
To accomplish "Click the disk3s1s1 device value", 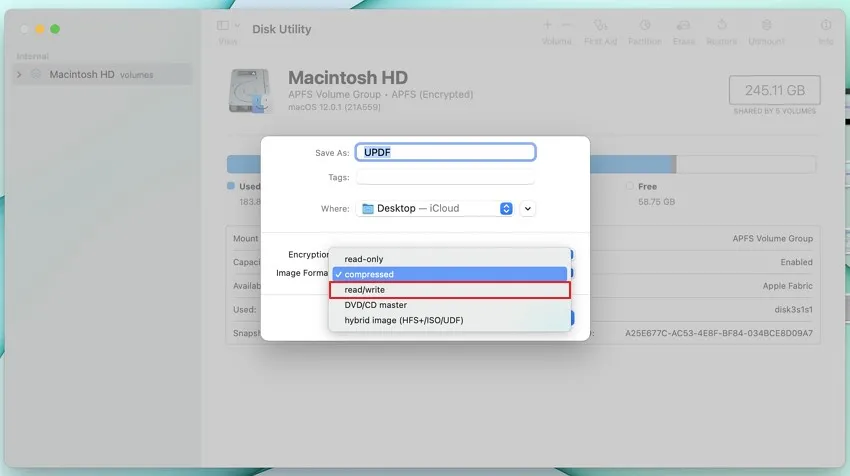I will 793,310.
